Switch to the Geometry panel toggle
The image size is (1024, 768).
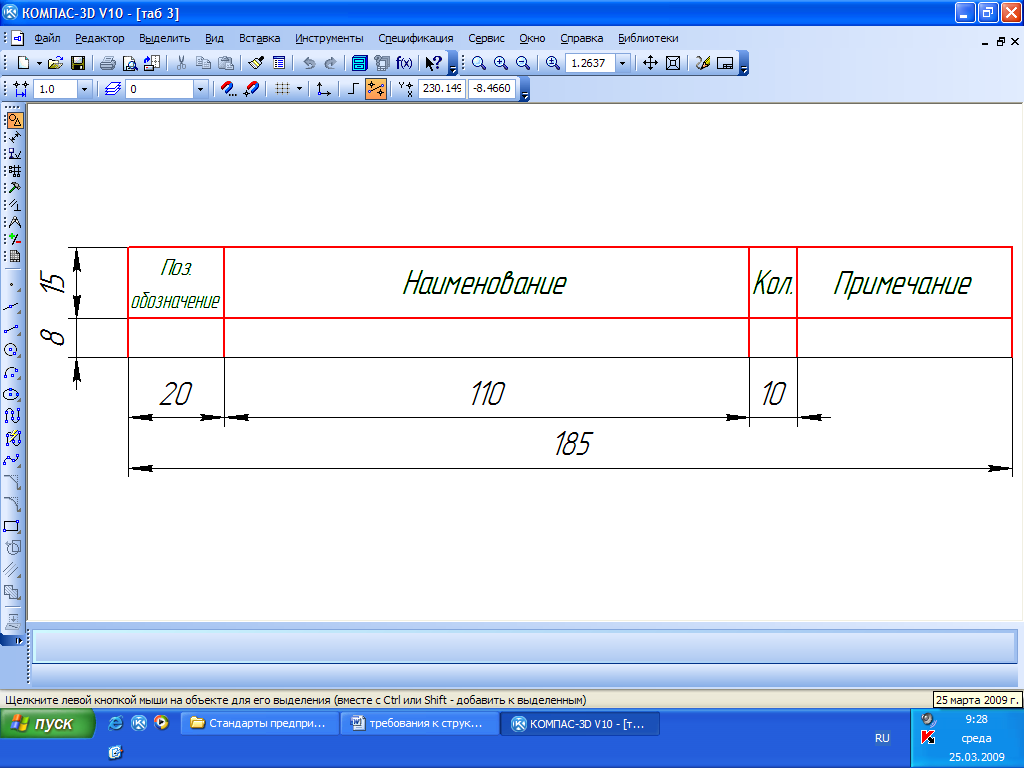point(14,120)
